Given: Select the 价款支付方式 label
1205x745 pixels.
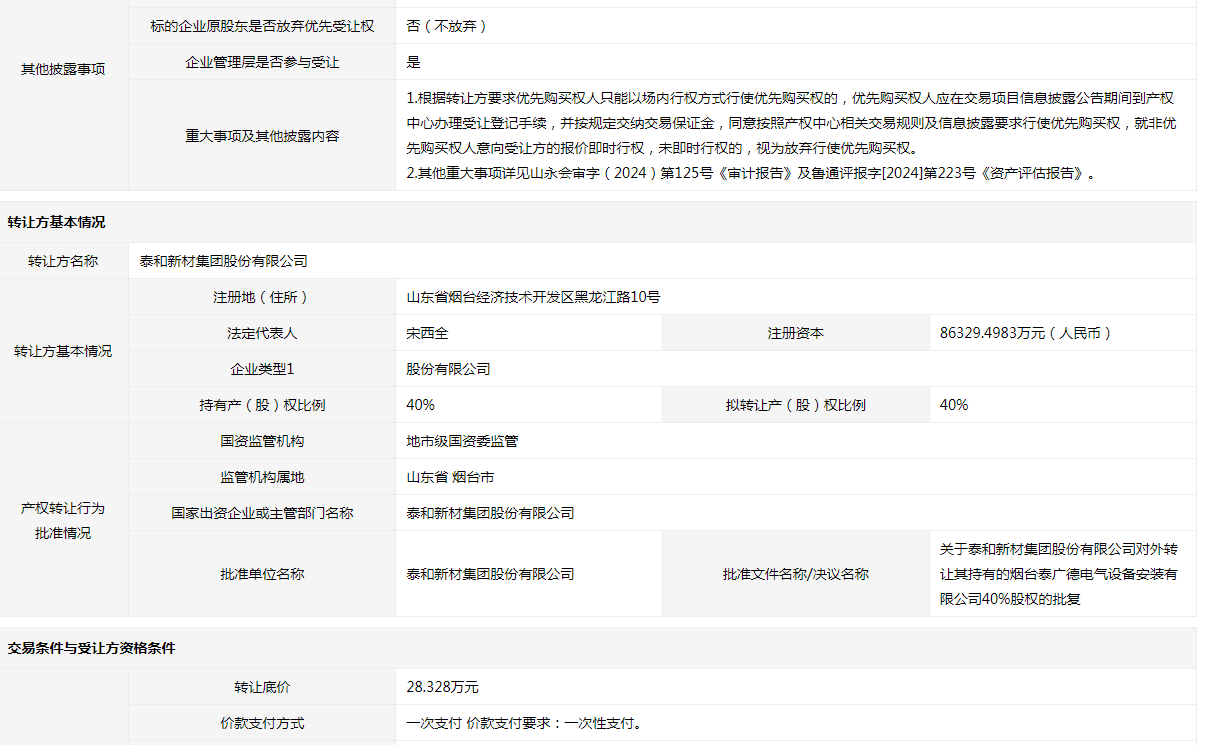Looking at the screenshot, I should point(262,723).
